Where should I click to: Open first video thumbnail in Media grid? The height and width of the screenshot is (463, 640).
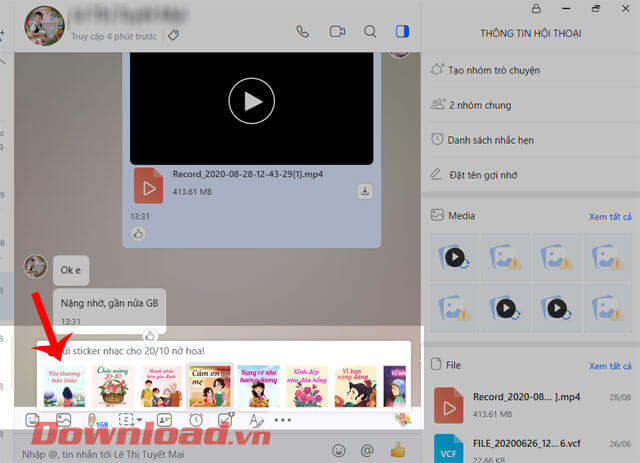point(455,258)
